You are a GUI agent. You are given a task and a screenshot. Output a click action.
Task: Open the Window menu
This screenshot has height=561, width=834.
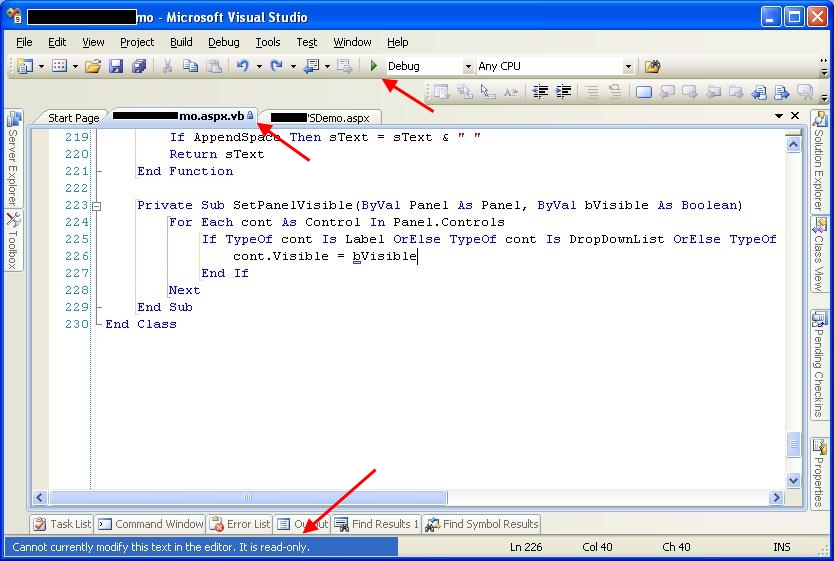352,42
